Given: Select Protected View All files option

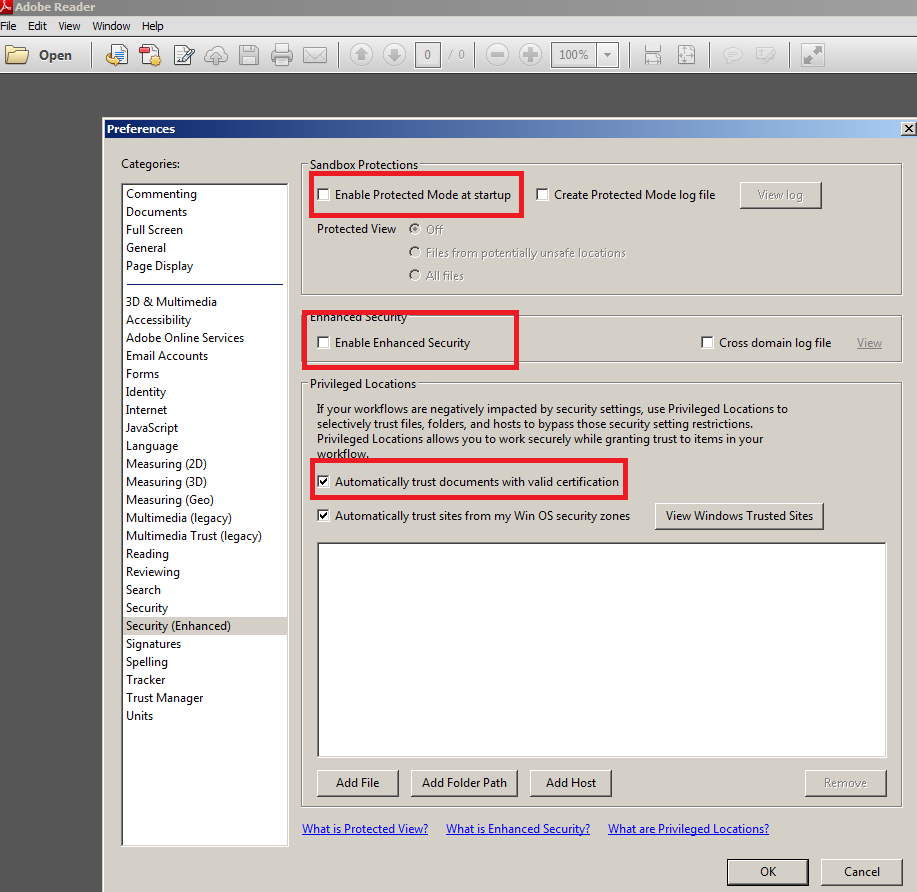Looking at the screenshot, I should pos(415,275).
